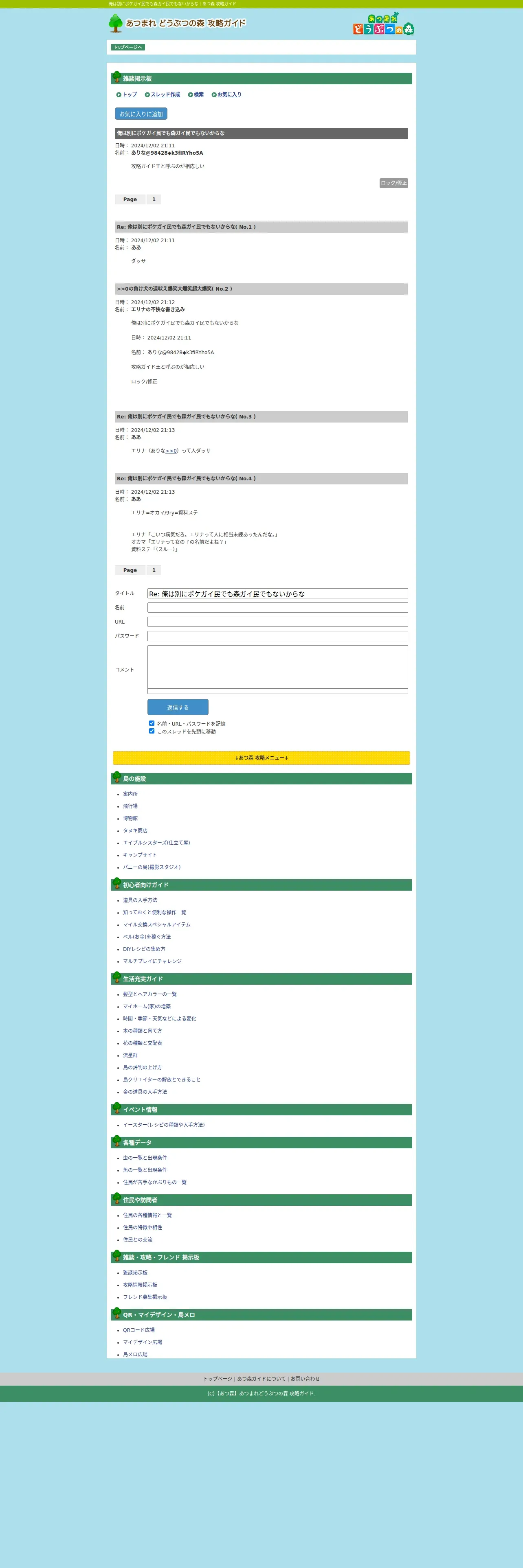Open the タヌキ商店 link
Screen dimensions: 523x1568
(135, 830)
